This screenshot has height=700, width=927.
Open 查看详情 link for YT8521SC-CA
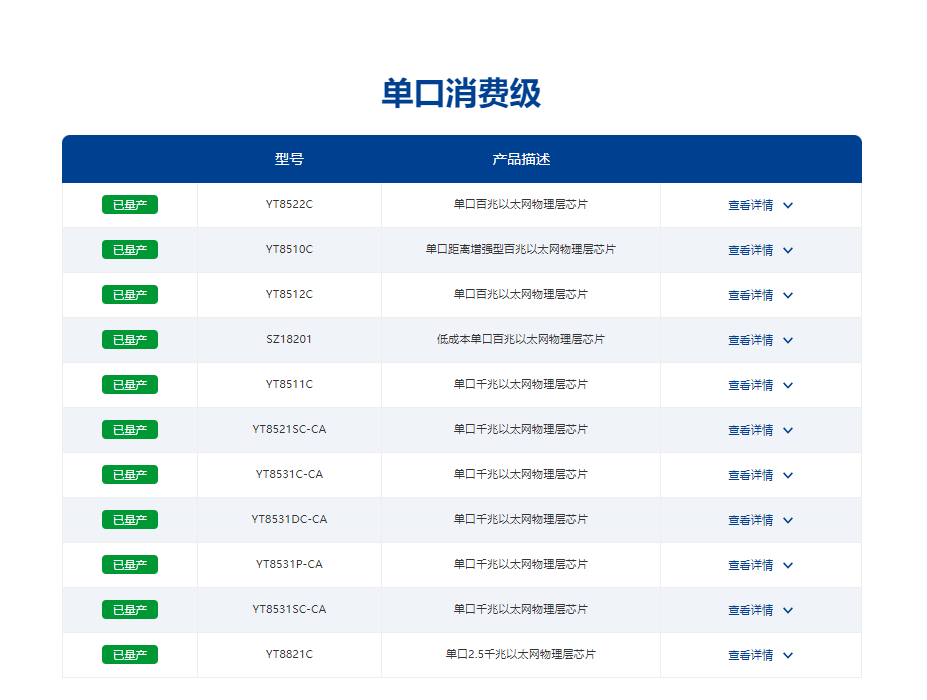pos(750,430)
